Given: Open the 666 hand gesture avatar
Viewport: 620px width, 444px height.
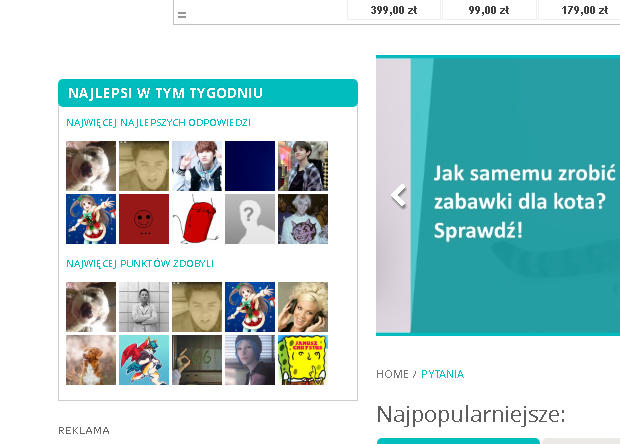Looking at the screenshot, I should [197, 360].
